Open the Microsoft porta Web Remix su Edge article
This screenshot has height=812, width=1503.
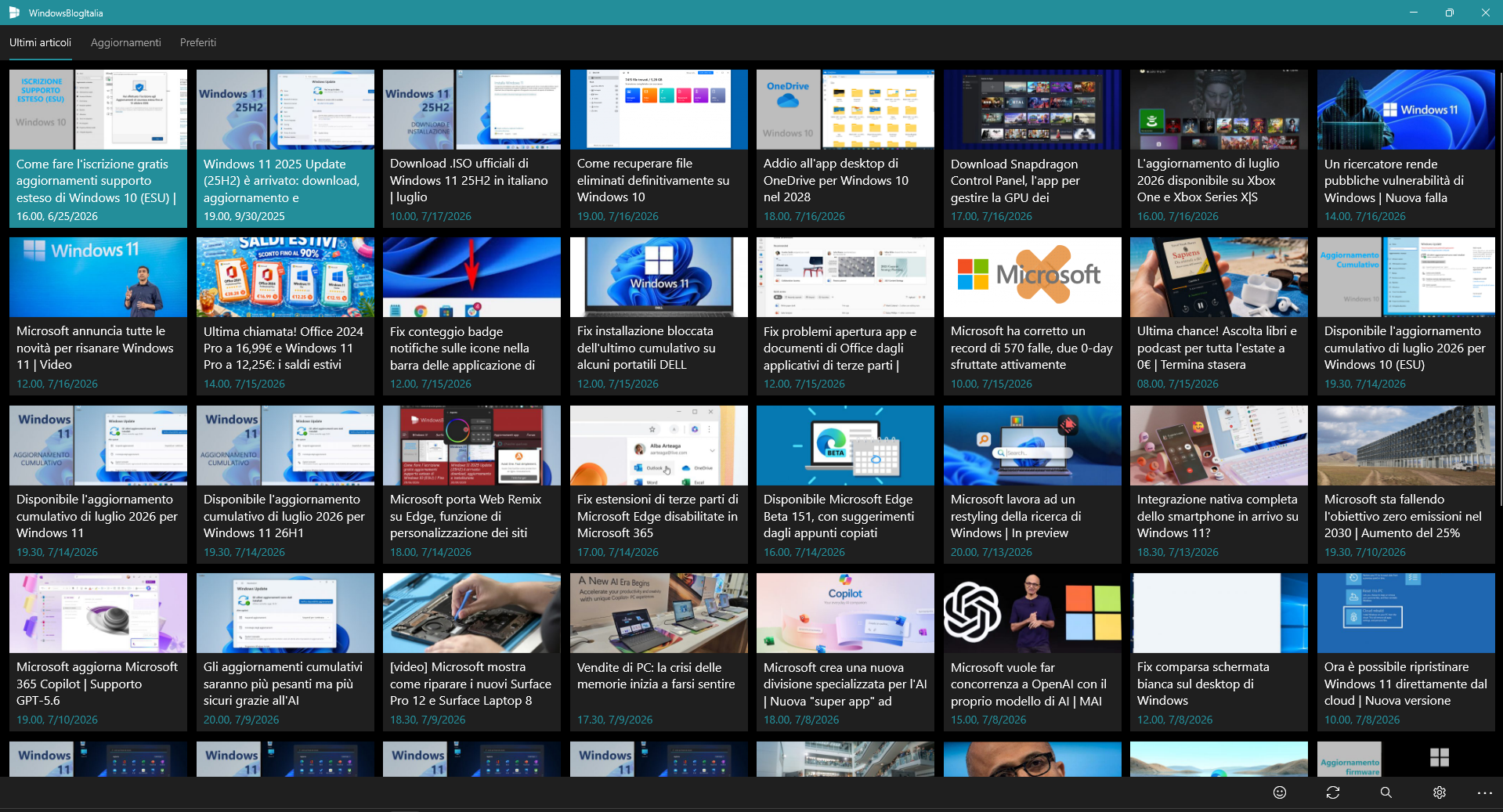pos(471,485)
